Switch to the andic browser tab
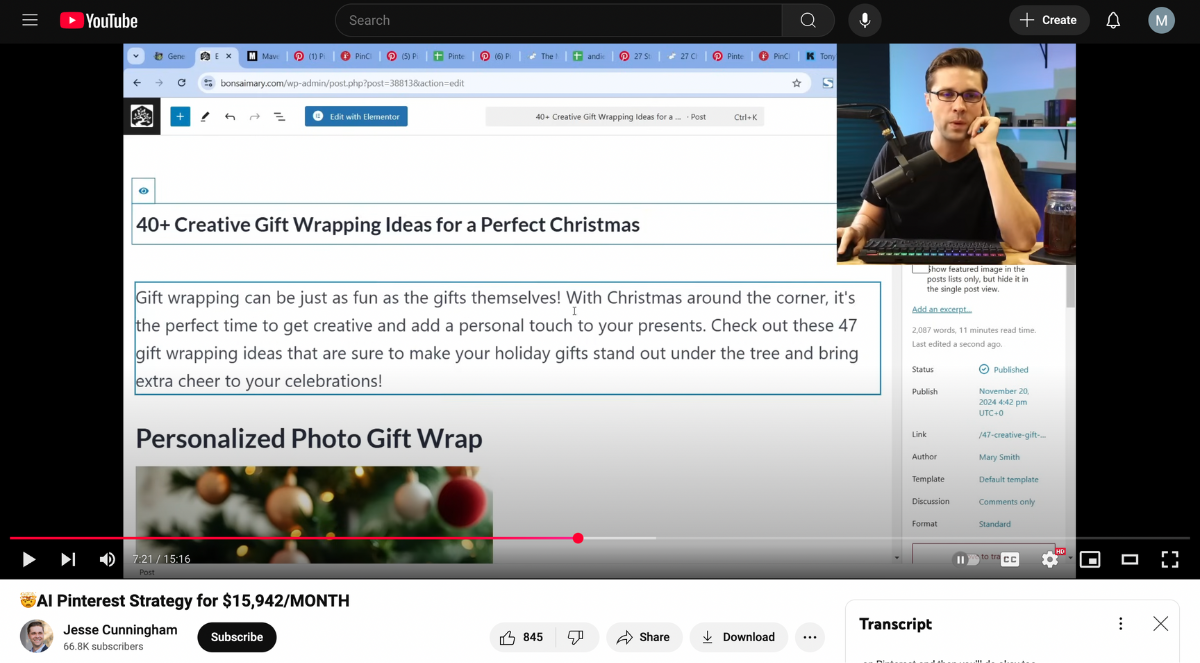The image size is (1200, 663). 589,56
